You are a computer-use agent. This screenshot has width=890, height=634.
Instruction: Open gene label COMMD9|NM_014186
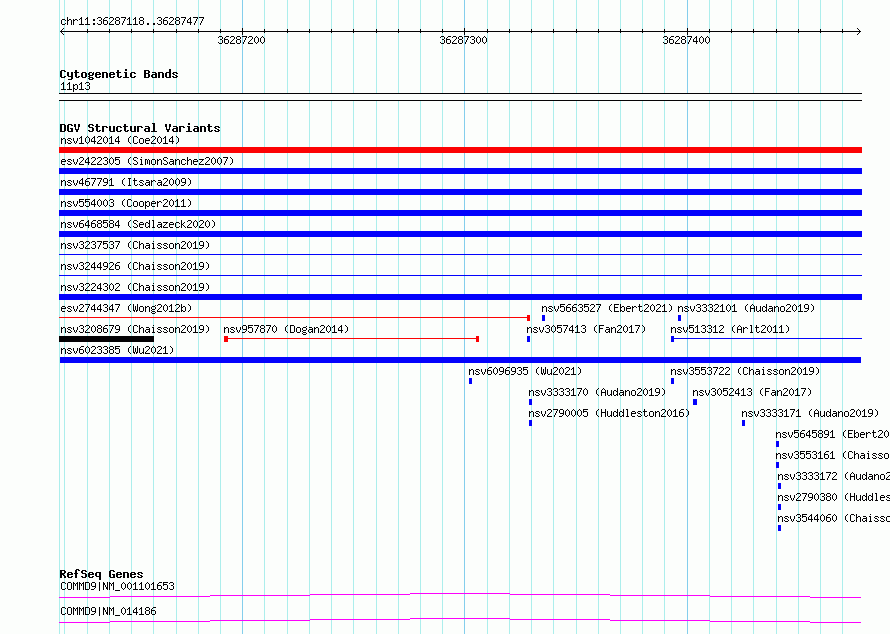[x=108, y=611]
